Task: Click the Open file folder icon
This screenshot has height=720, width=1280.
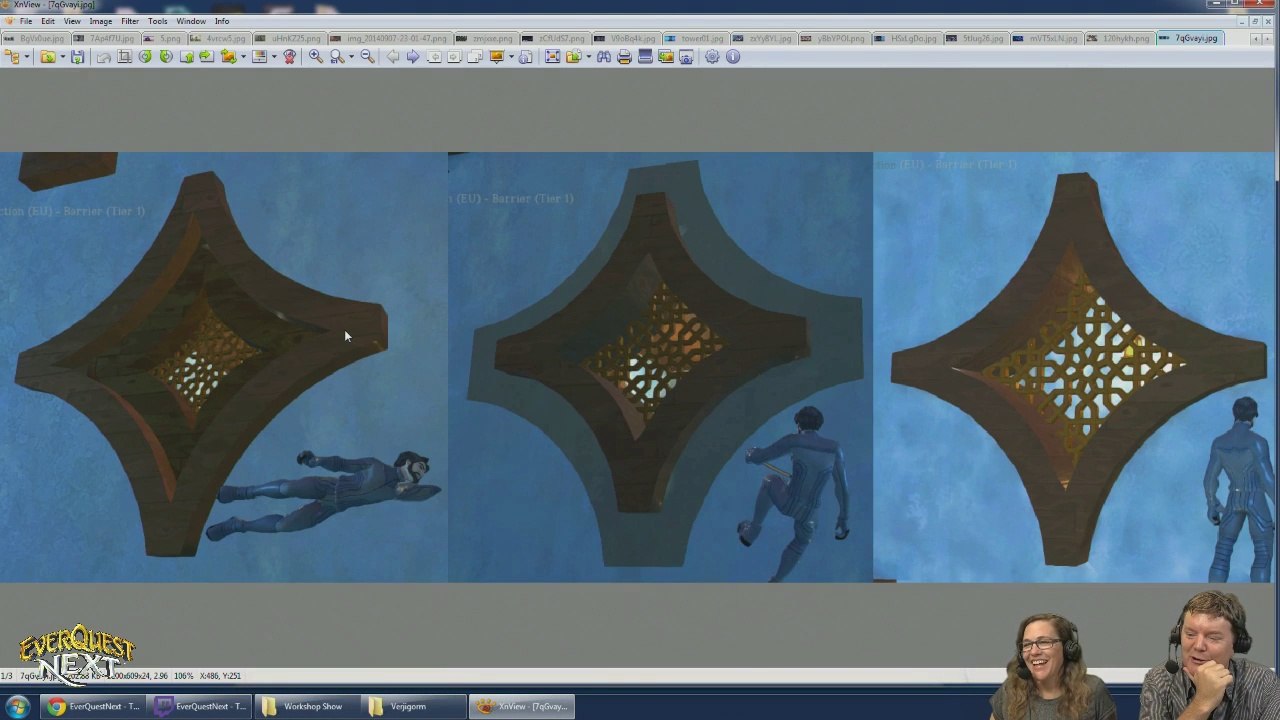Action: click(x=48, y=57)
